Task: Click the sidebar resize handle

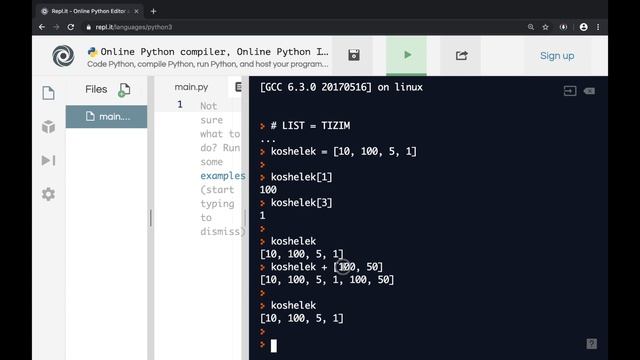Action: point(151,218)
